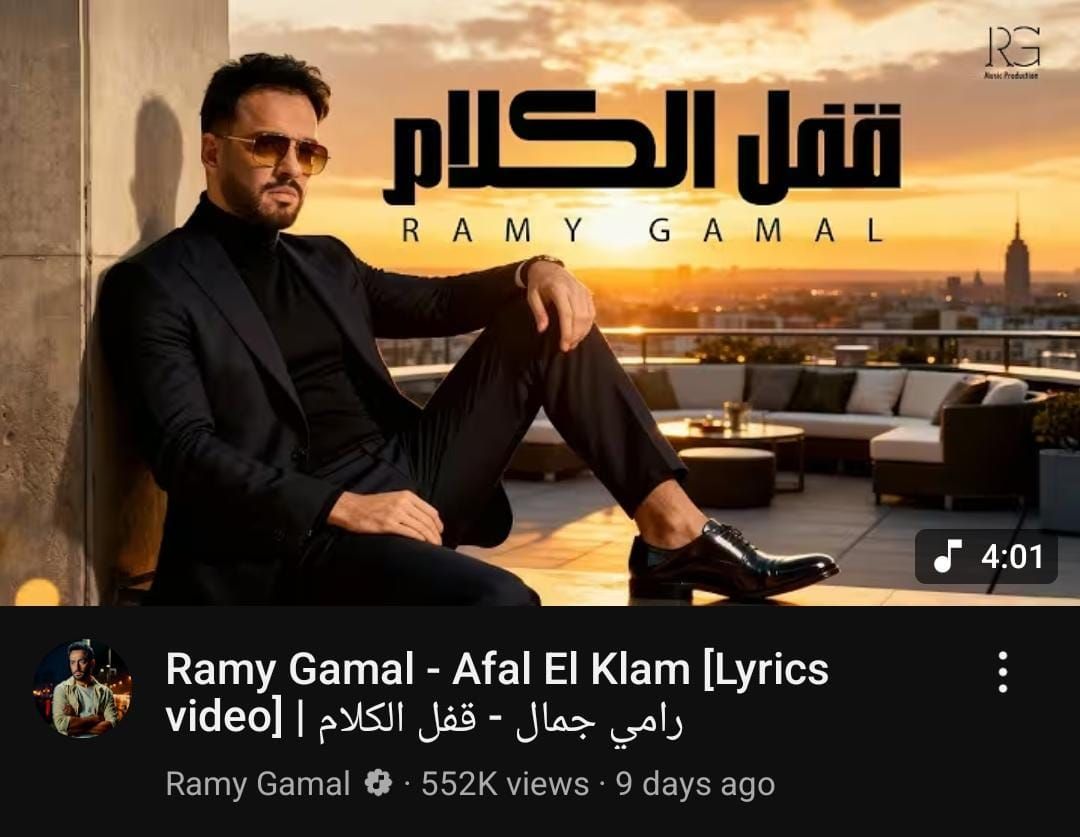Click the man's wristwatch in the thumbnail
Viewport: 1080px width, 837px height.
[541, 267]
